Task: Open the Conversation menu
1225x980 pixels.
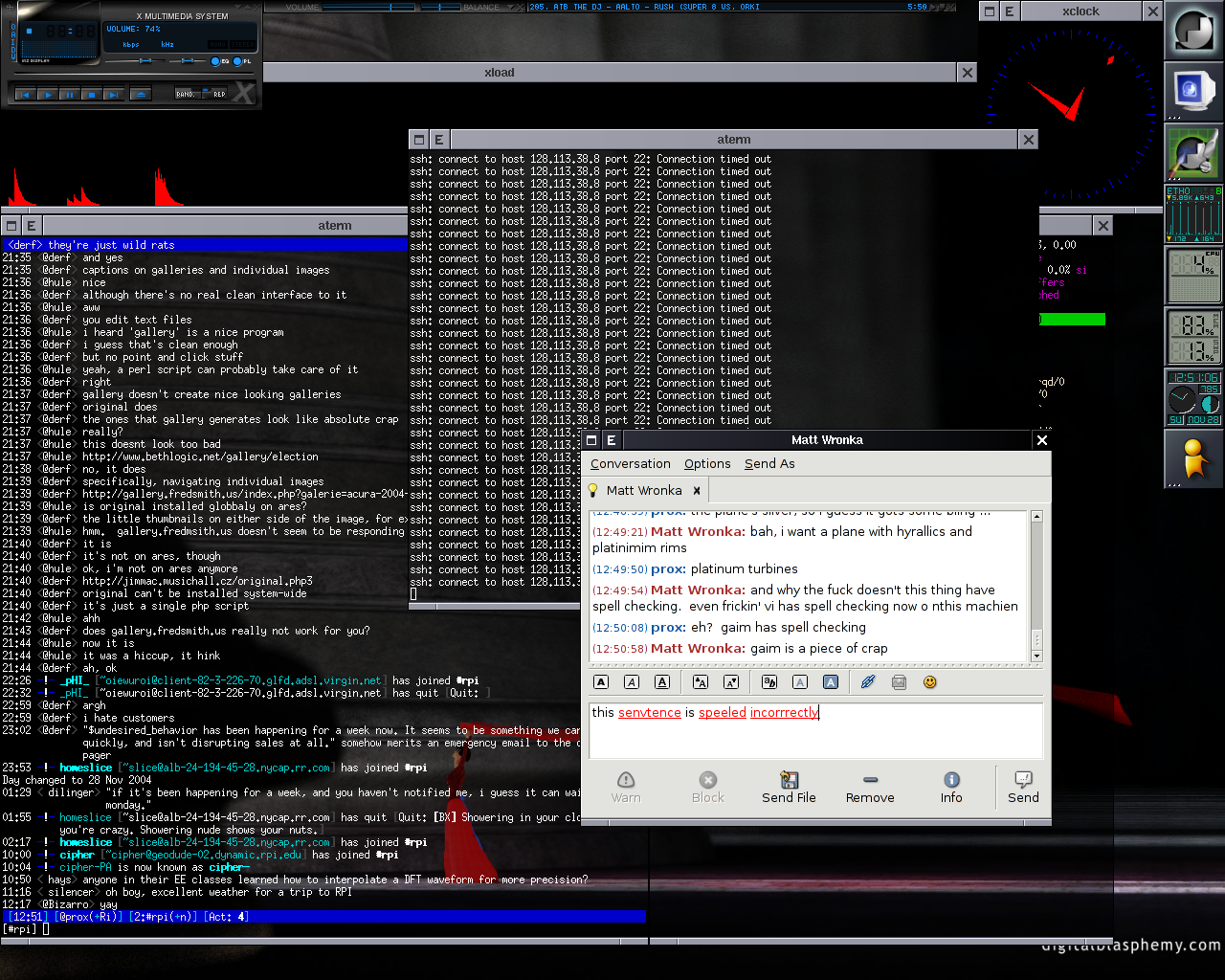Action: pos(630,464)
